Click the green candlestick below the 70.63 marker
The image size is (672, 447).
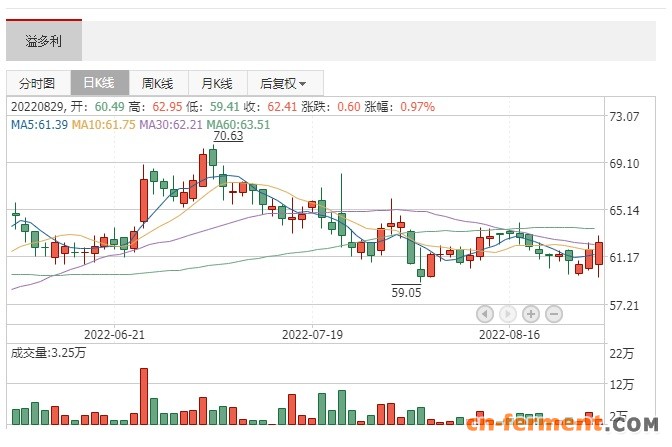pos(213,157)
